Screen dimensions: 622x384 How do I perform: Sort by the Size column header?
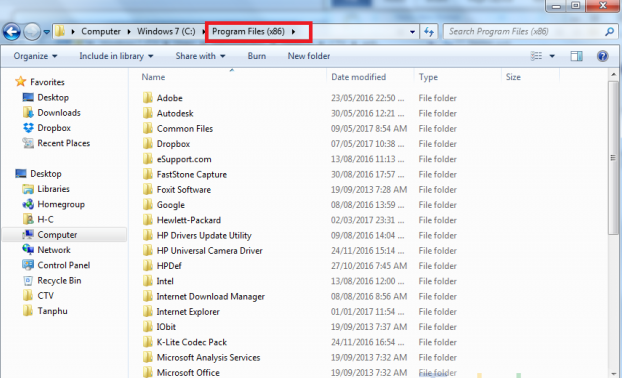point(513,77)
